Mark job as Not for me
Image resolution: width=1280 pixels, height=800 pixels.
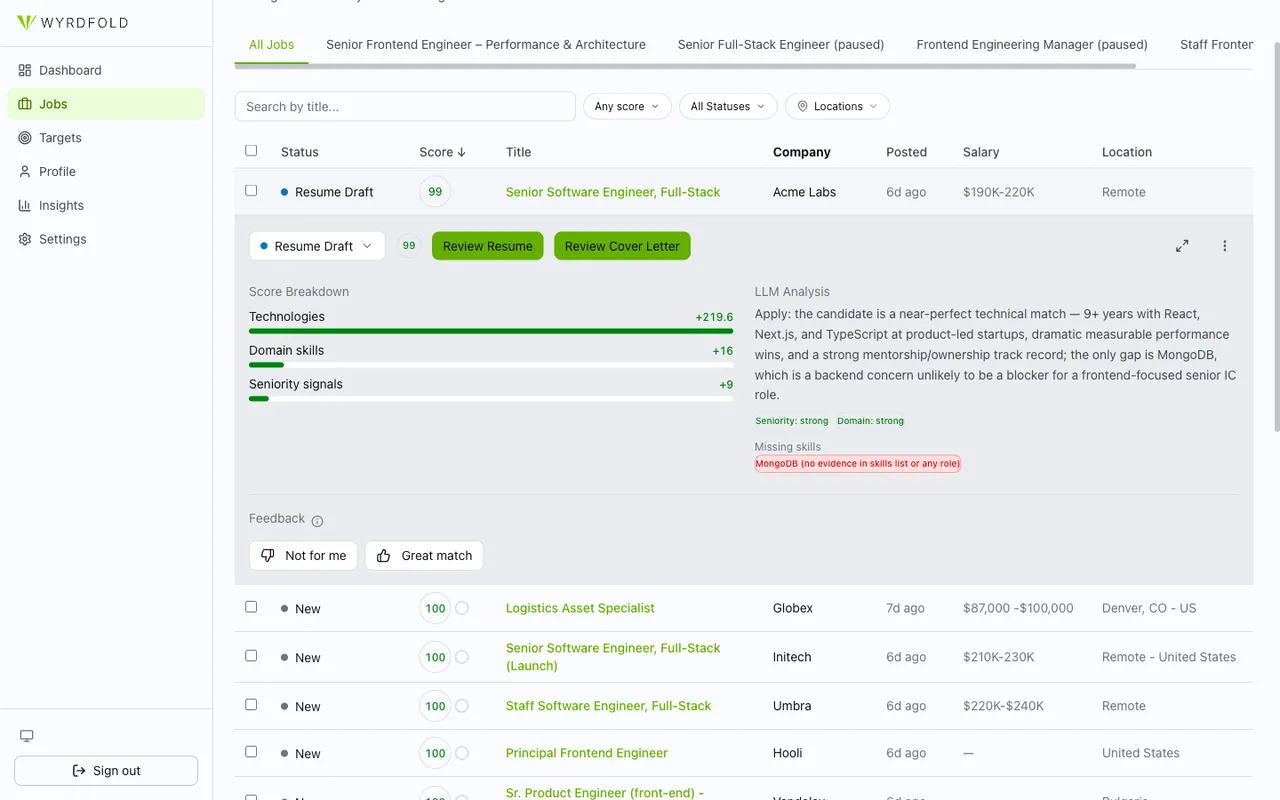pos(303,556)
